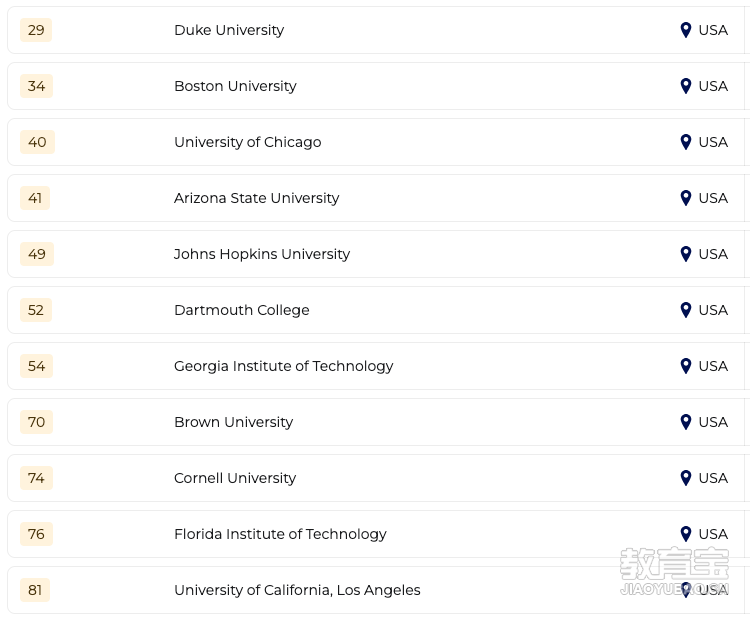
Task: Select Dartmouth College location pin icon
Action: click(685, 310)
